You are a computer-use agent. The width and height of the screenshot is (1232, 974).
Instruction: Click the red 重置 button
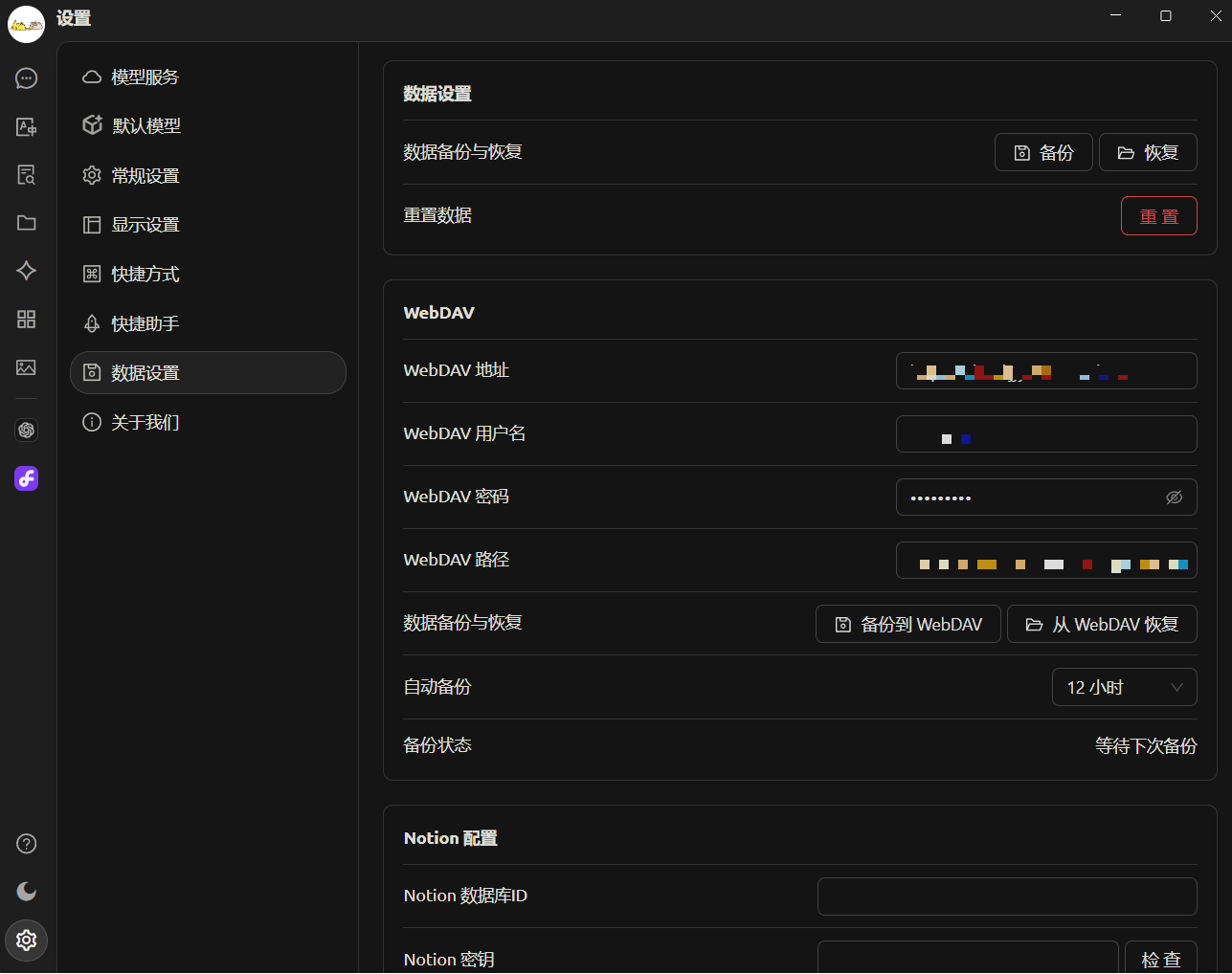(x=1159, y=216)
